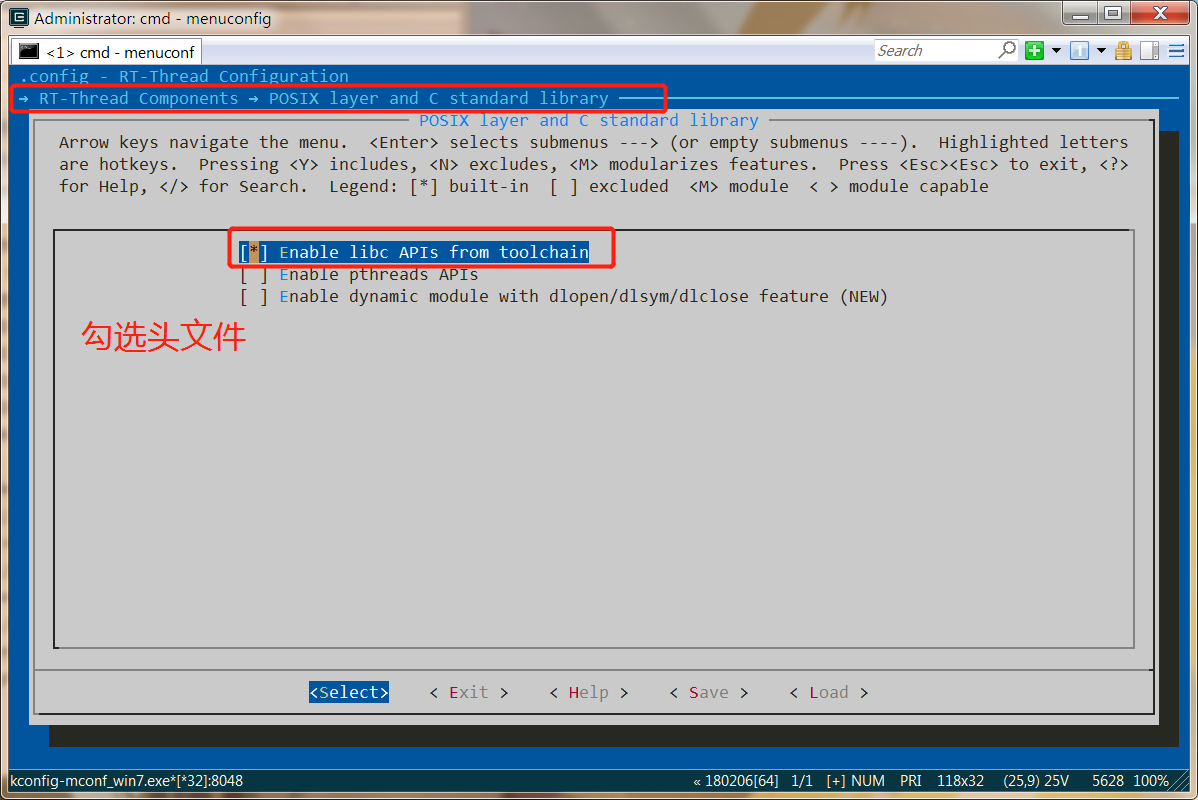The image size is (1198, 800).
Task: Click the <Select> button
Action: click(x=349, y=692)
